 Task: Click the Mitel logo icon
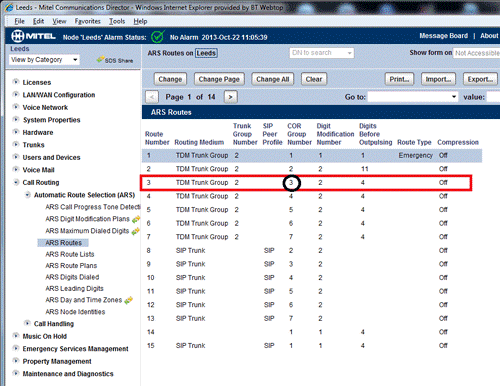(18, 36)
